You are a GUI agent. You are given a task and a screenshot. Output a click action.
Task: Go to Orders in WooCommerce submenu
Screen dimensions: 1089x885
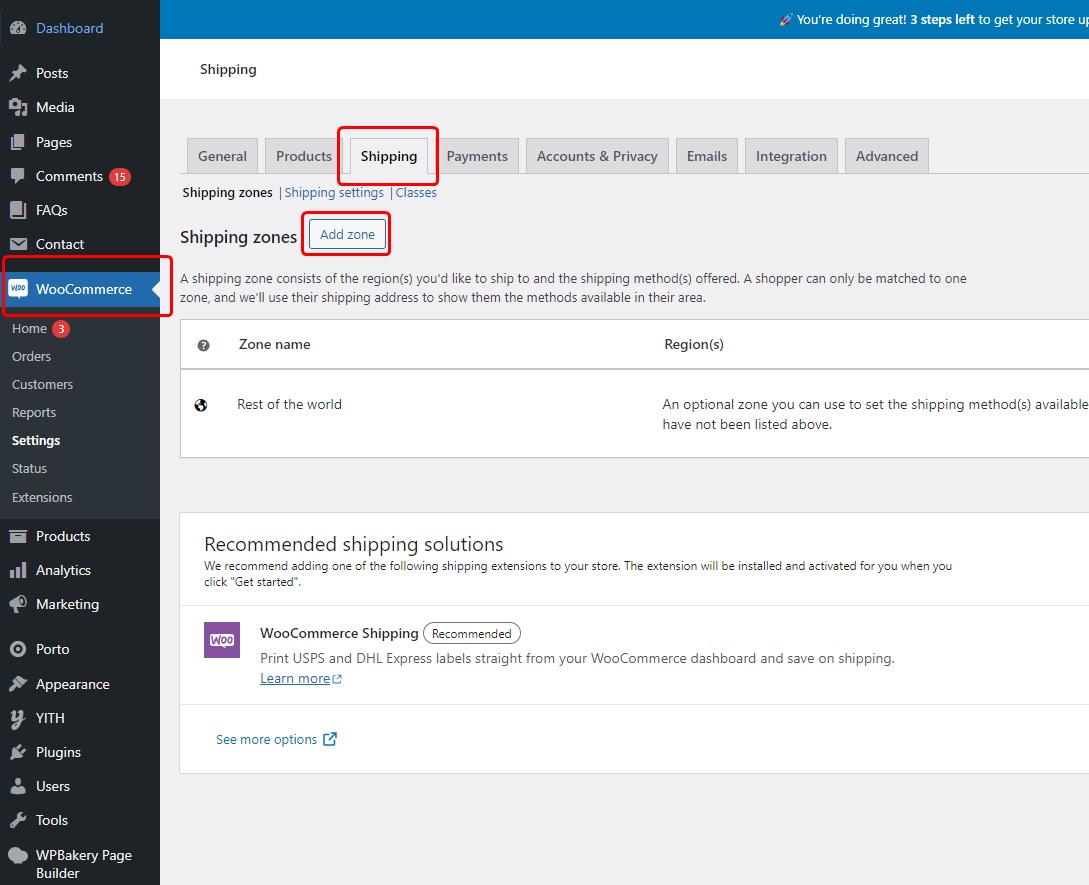tap(32, 356)
